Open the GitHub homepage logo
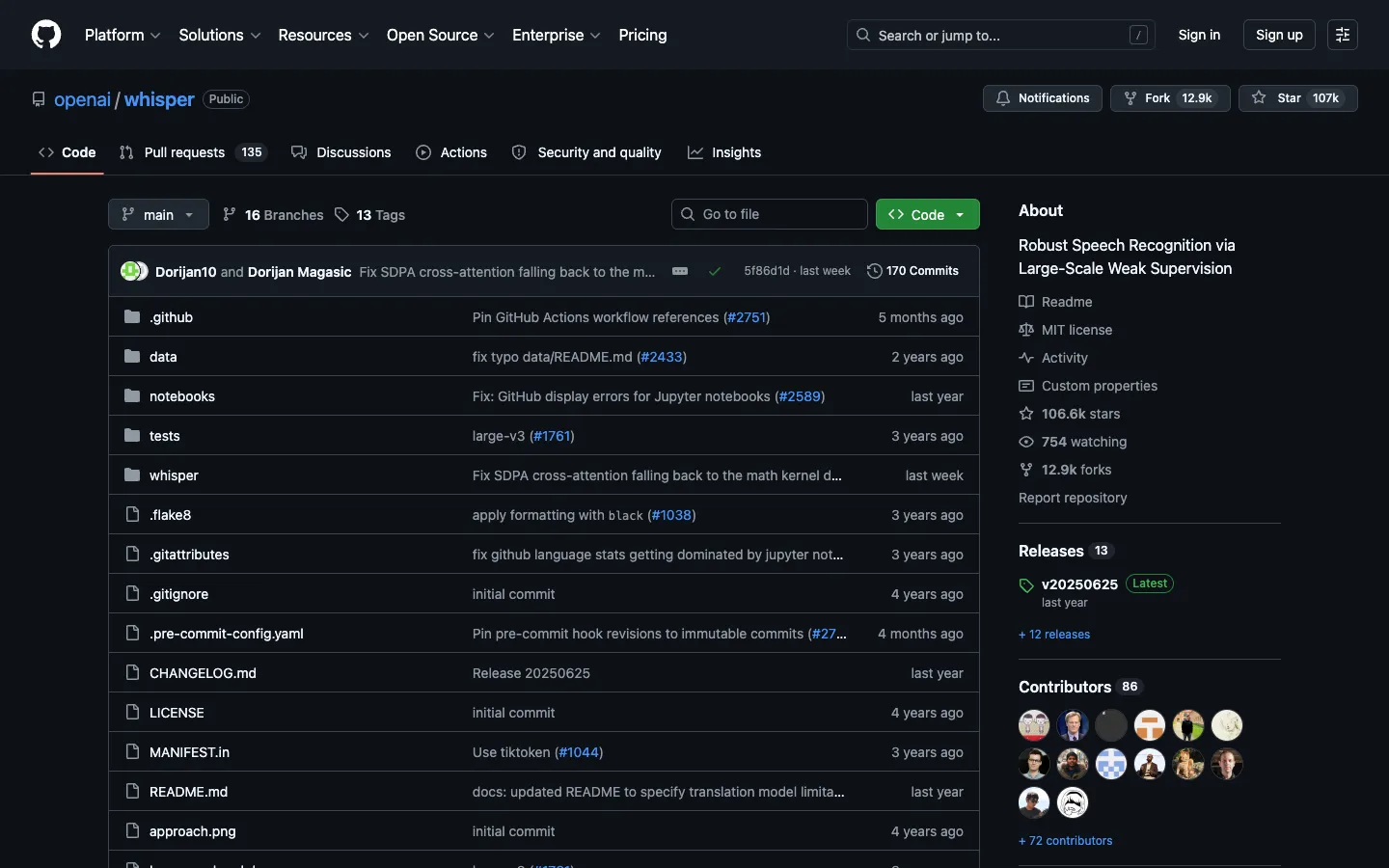 pyautogui.click(x=46, y=35)
